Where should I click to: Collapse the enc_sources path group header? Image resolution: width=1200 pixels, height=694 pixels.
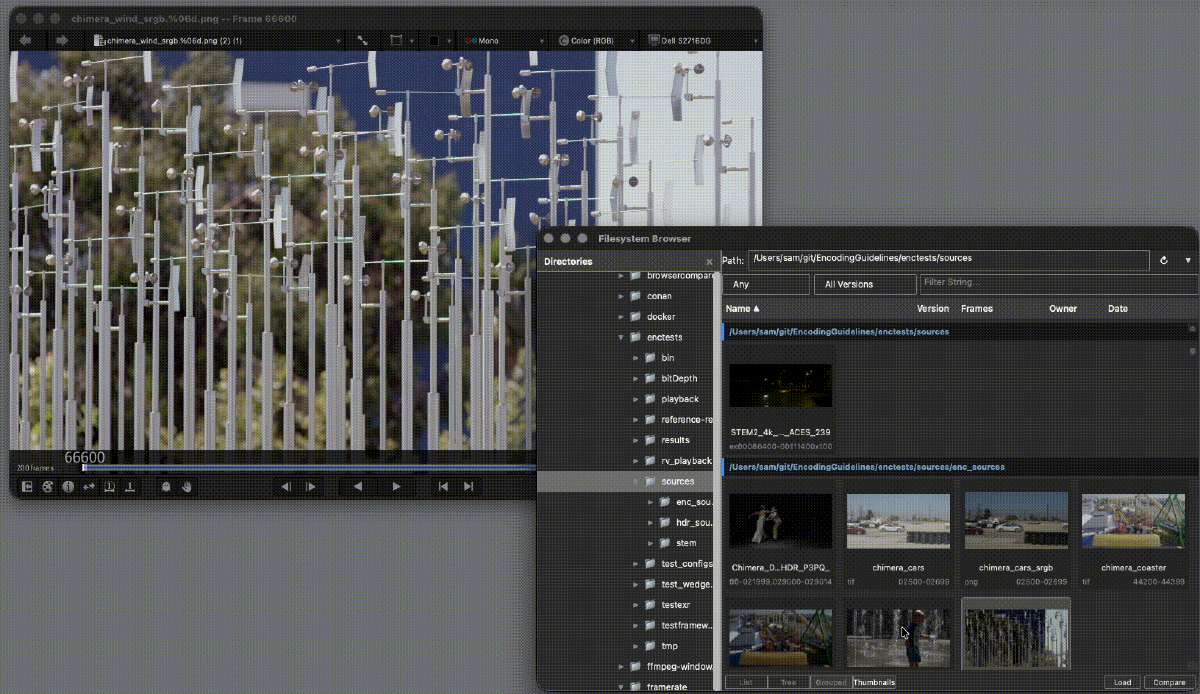958,466
